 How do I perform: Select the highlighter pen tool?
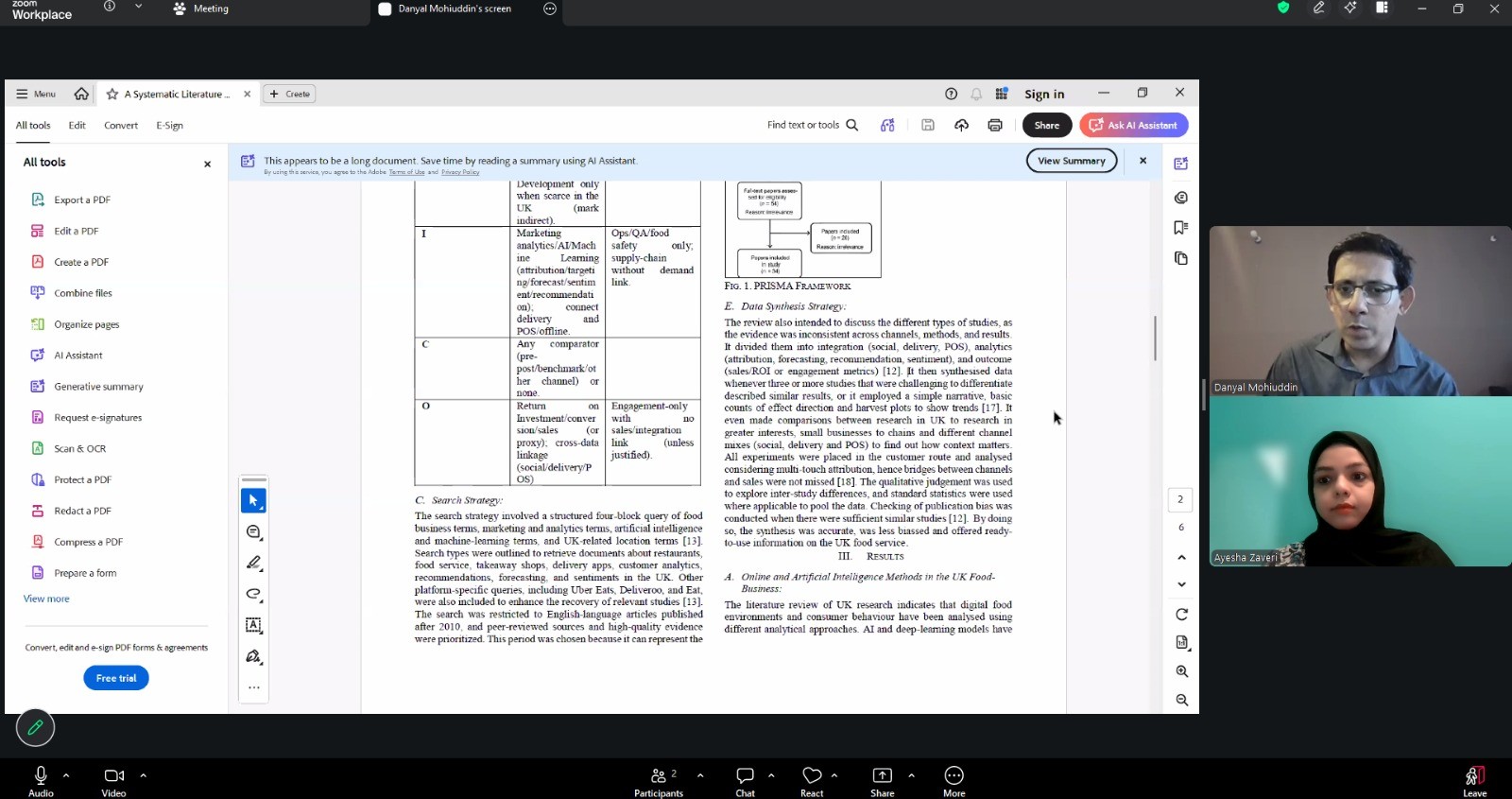tap(253, 563)
